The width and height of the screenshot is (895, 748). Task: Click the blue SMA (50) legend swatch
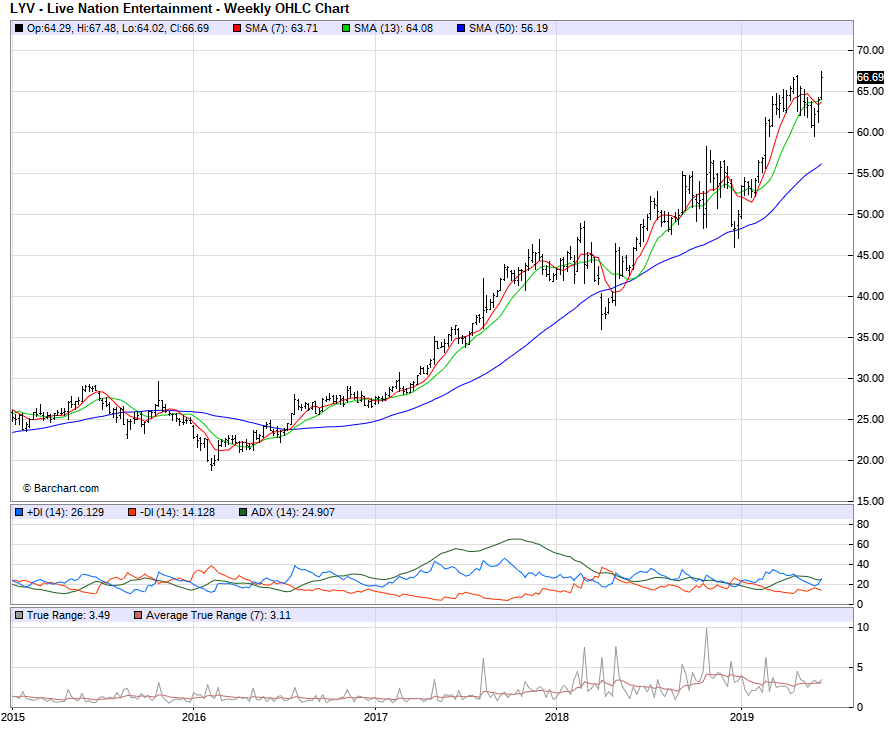point(461,28)
